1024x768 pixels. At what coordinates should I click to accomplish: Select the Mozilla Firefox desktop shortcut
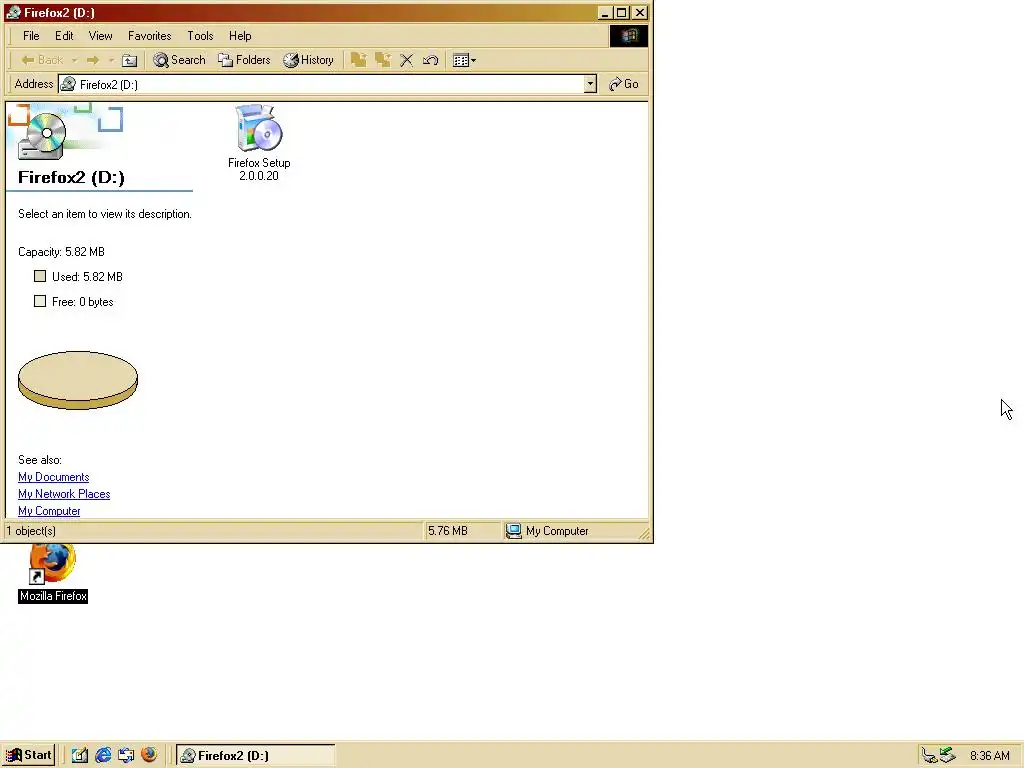point(53,573)
